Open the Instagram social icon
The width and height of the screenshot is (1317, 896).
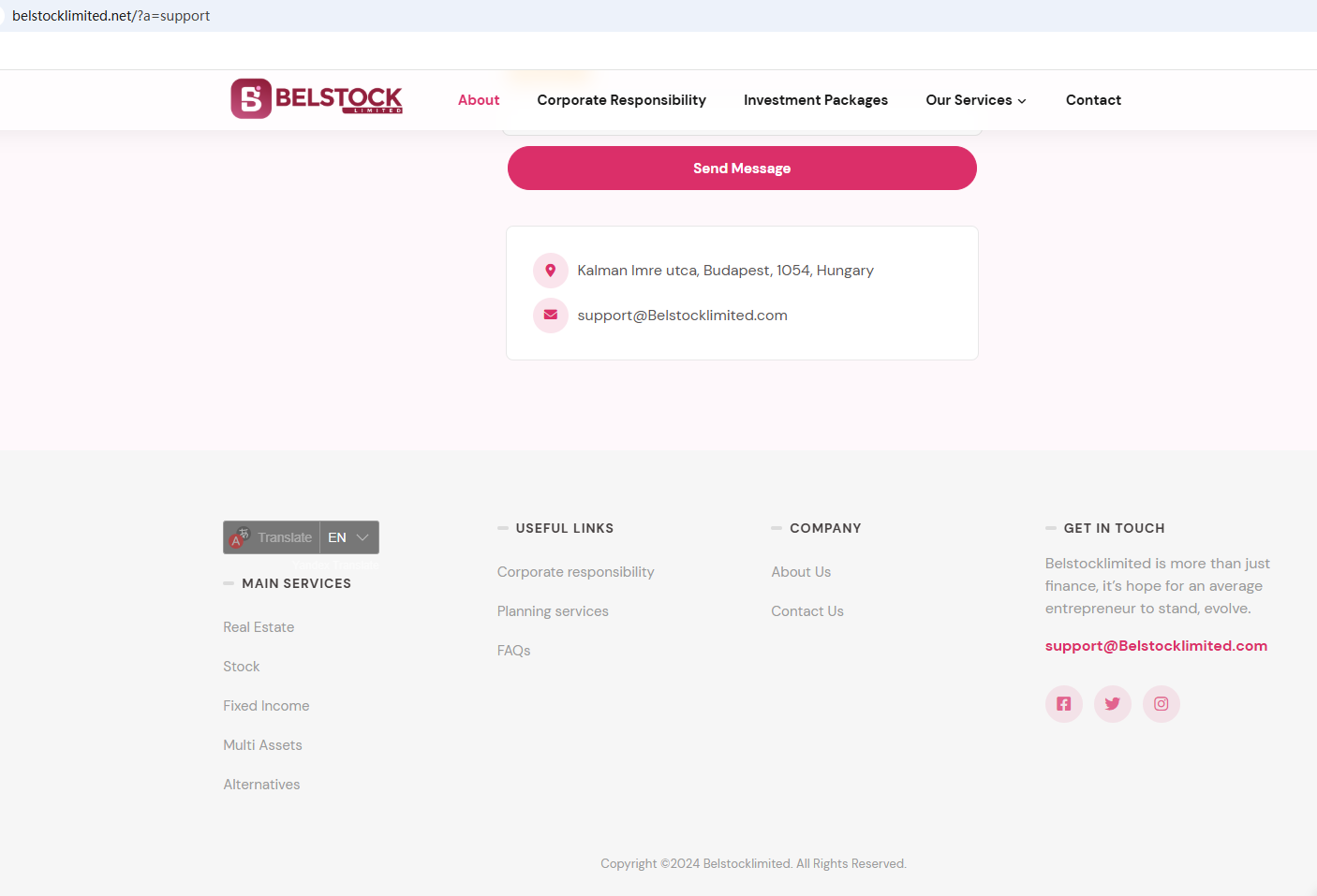[x=1162, y=704]
